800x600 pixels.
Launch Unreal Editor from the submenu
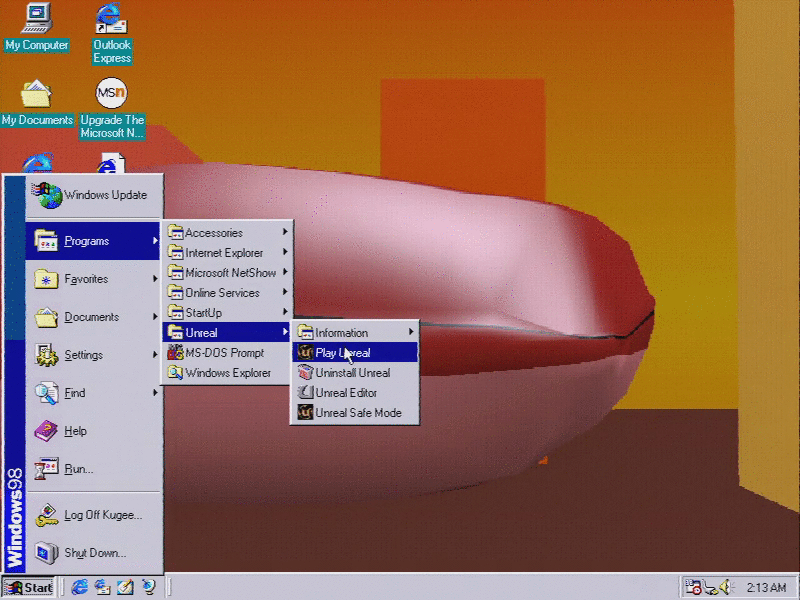point(355,393)
